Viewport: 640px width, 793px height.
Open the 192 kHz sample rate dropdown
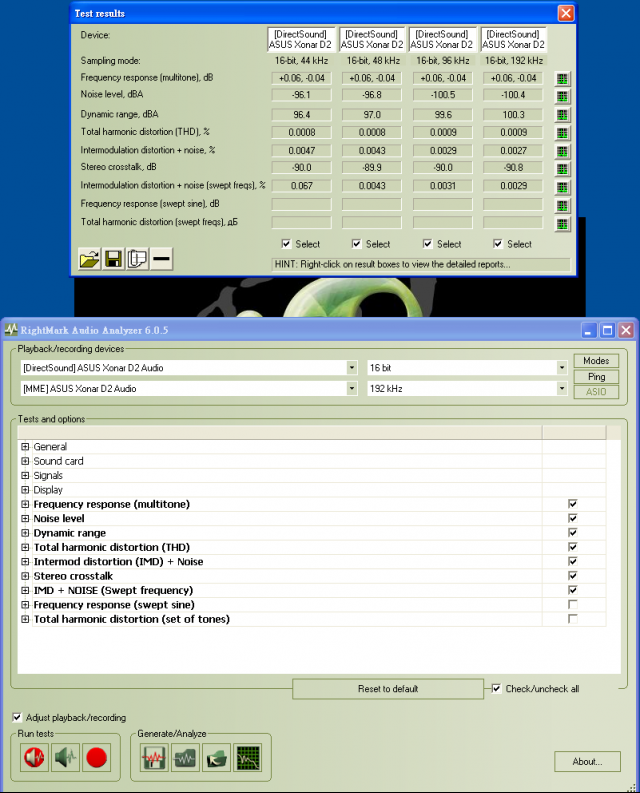[562, 388]
